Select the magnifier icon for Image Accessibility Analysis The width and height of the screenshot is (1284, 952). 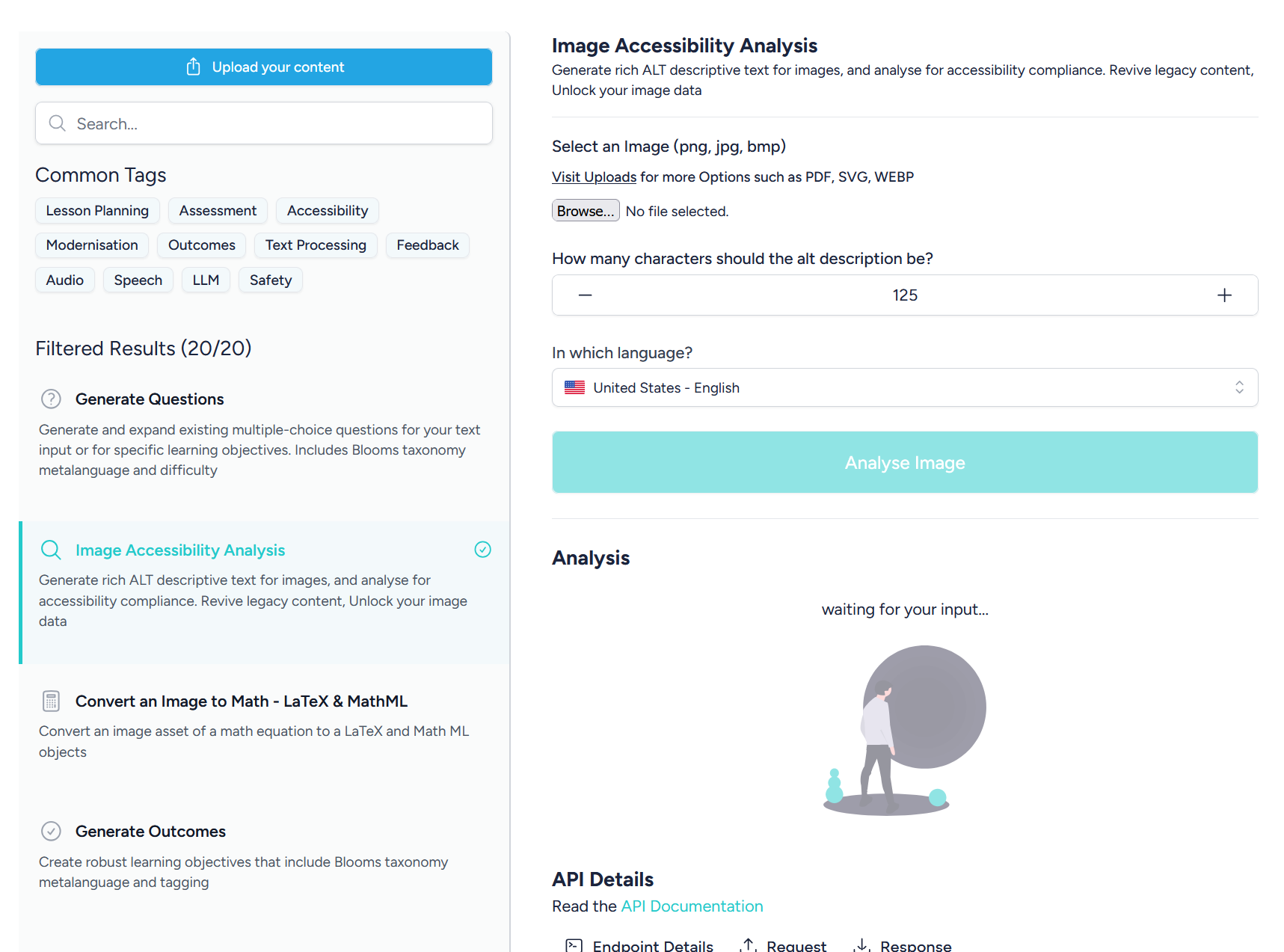(51, 550)
